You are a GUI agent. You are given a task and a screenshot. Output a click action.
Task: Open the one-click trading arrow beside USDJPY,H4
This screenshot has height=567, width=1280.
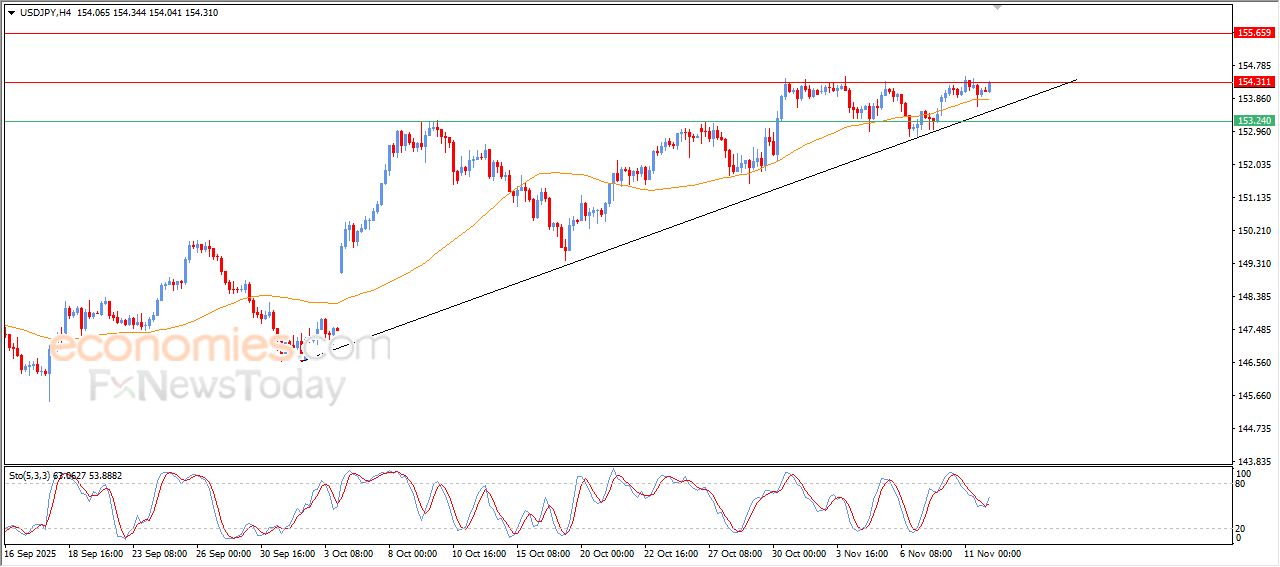click(12, 13)
